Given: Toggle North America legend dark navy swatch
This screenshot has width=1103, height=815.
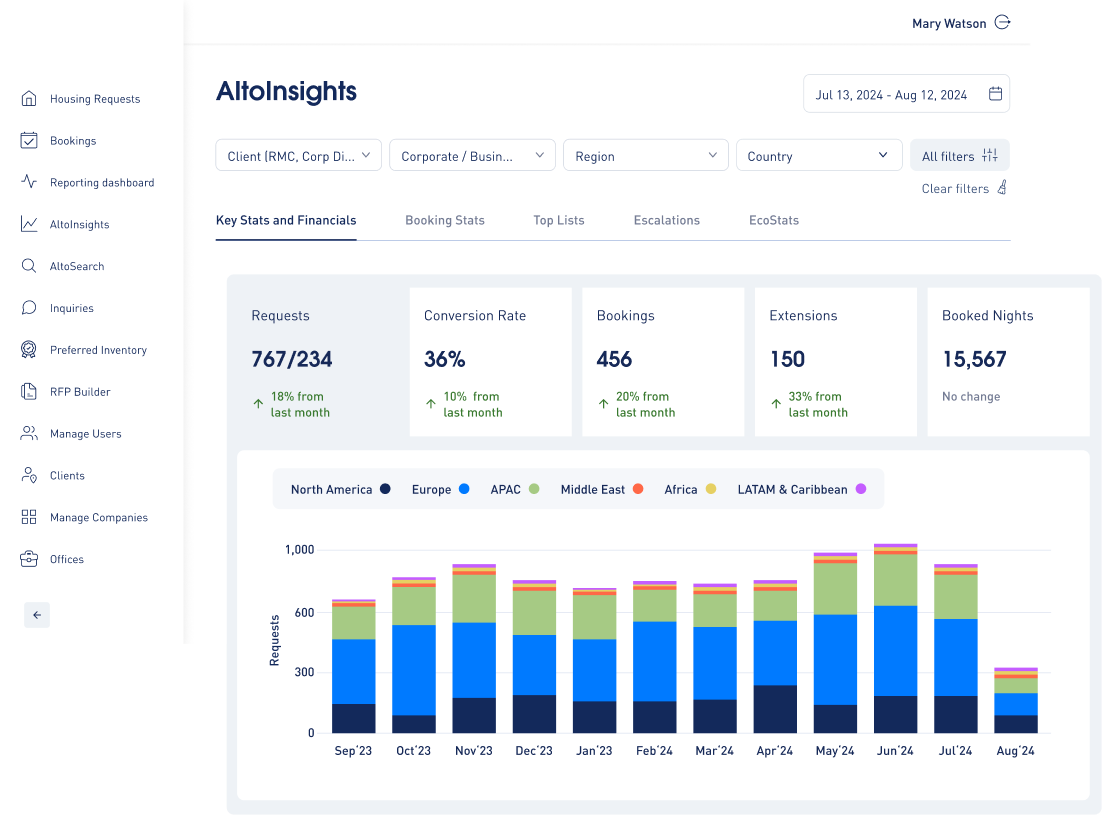Looking at the screenshot, I should (385, 489).
